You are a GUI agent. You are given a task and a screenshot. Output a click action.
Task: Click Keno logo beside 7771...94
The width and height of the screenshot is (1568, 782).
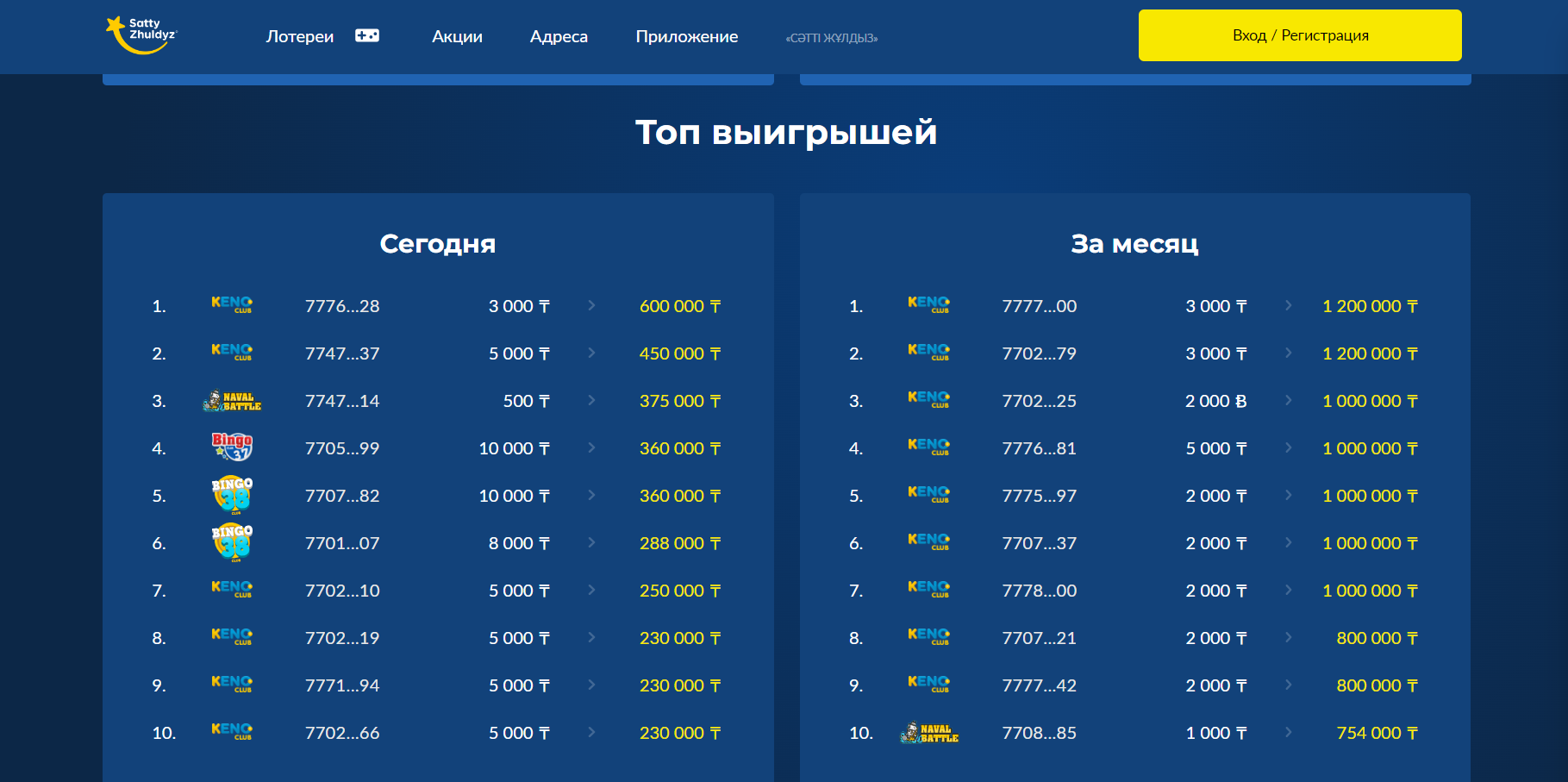click(x=232, y=684)
